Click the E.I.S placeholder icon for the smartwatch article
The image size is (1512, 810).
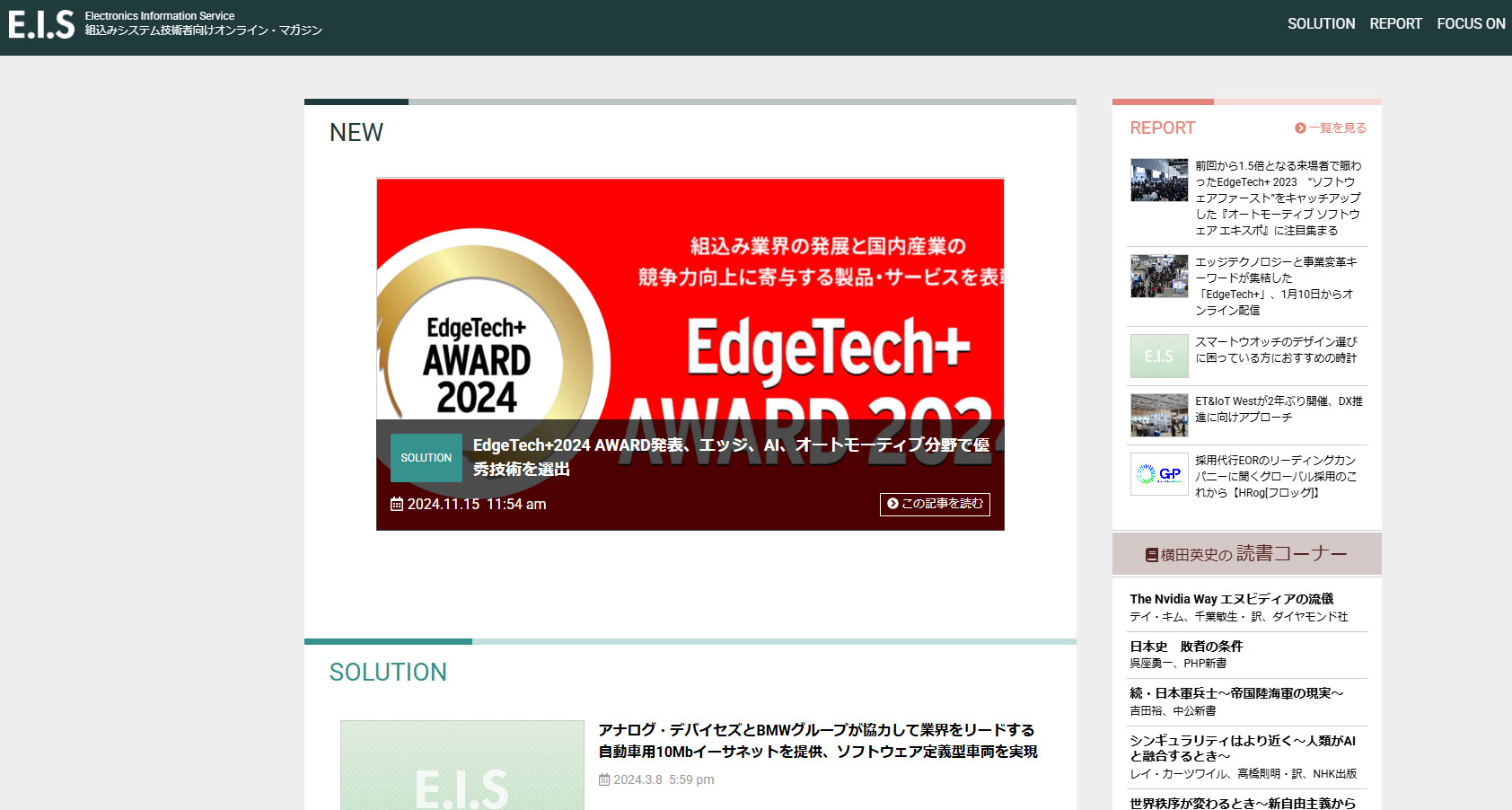pos(1158,356)
